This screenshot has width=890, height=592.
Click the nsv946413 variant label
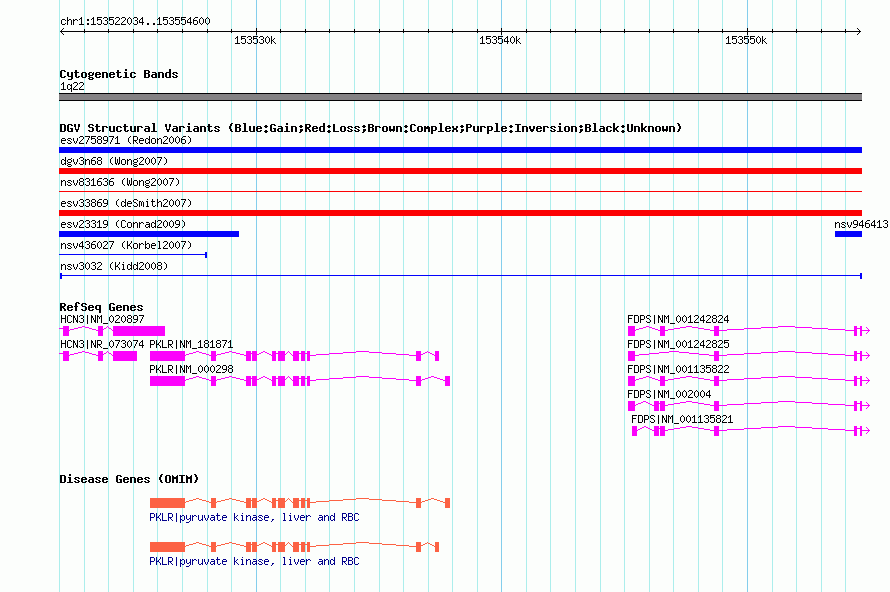(861, 224)
